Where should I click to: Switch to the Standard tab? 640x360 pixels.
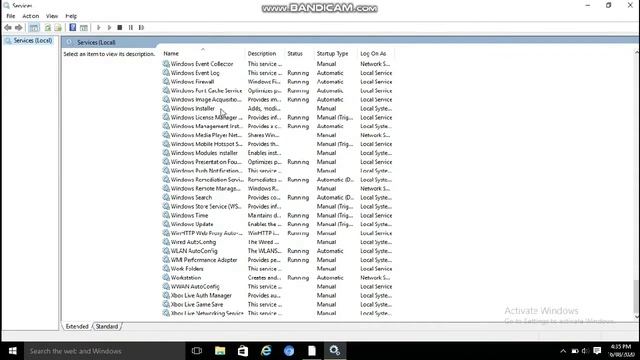[x=107, y=327]
